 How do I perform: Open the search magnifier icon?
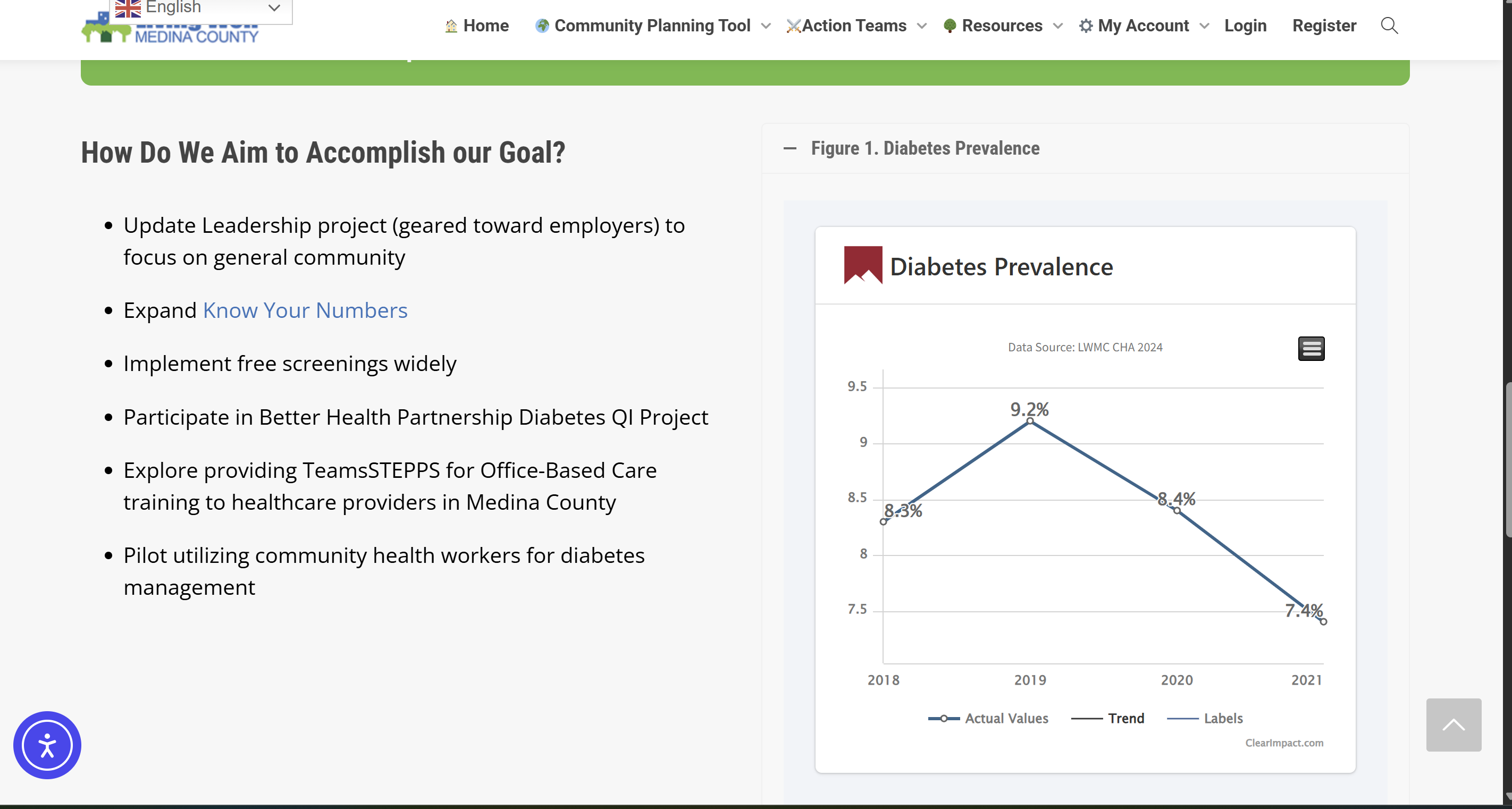click(x=1389, y=26)
